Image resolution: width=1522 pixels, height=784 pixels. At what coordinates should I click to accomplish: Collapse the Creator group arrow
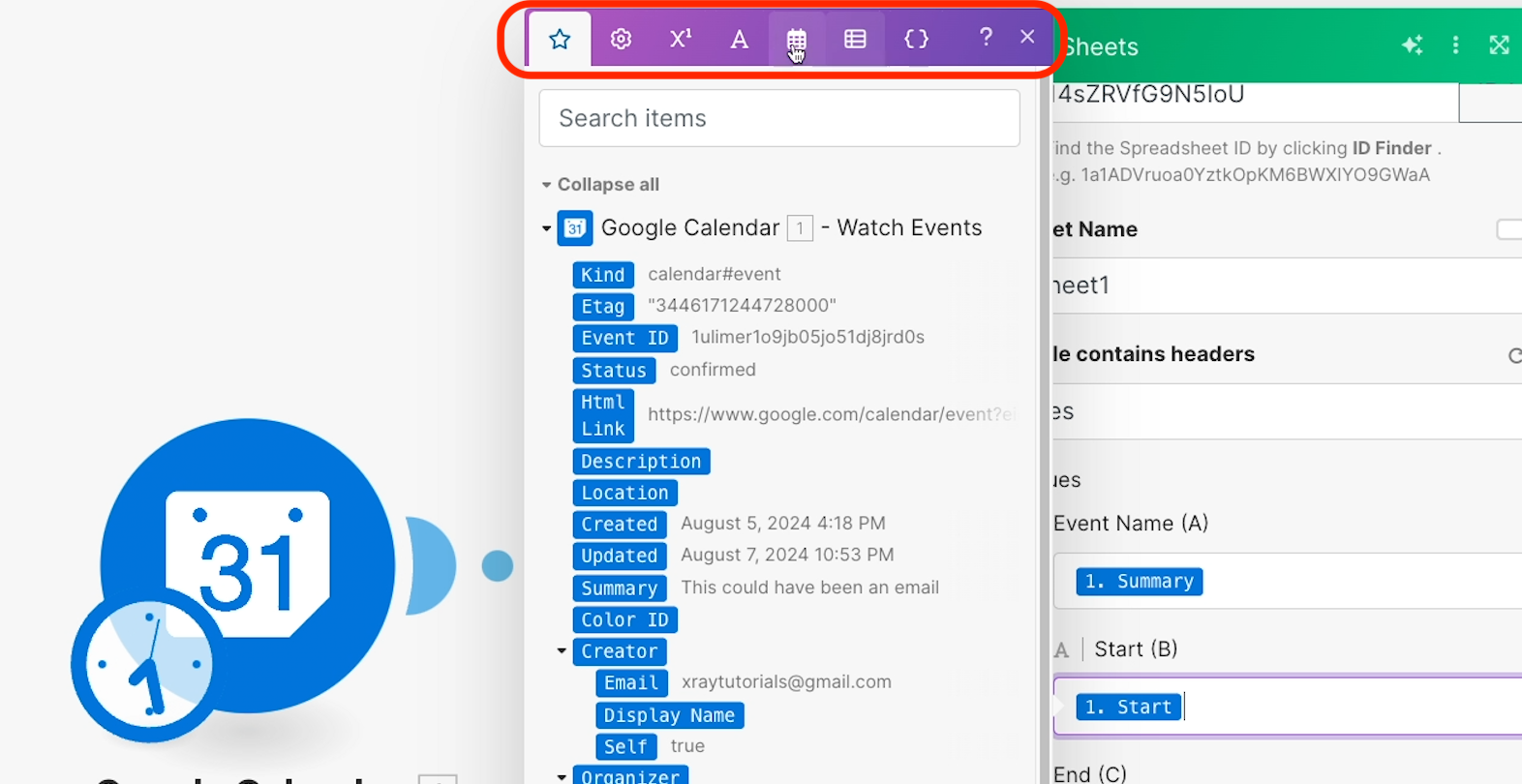562,651
